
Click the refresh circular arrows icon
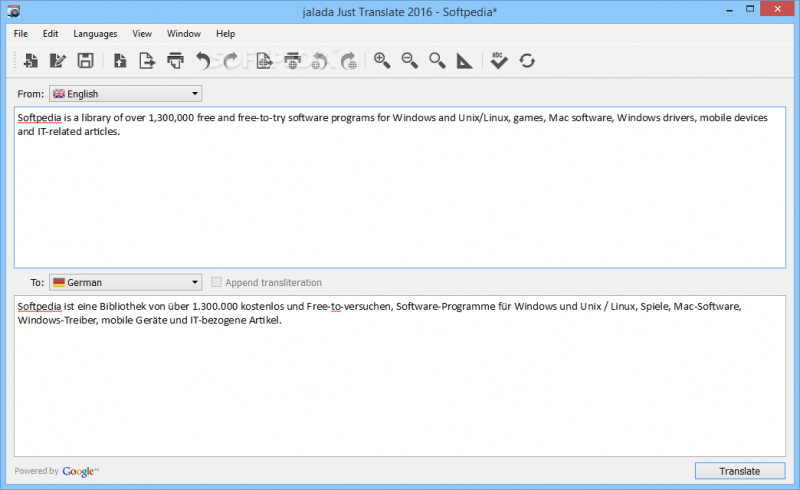pos(527,61)
